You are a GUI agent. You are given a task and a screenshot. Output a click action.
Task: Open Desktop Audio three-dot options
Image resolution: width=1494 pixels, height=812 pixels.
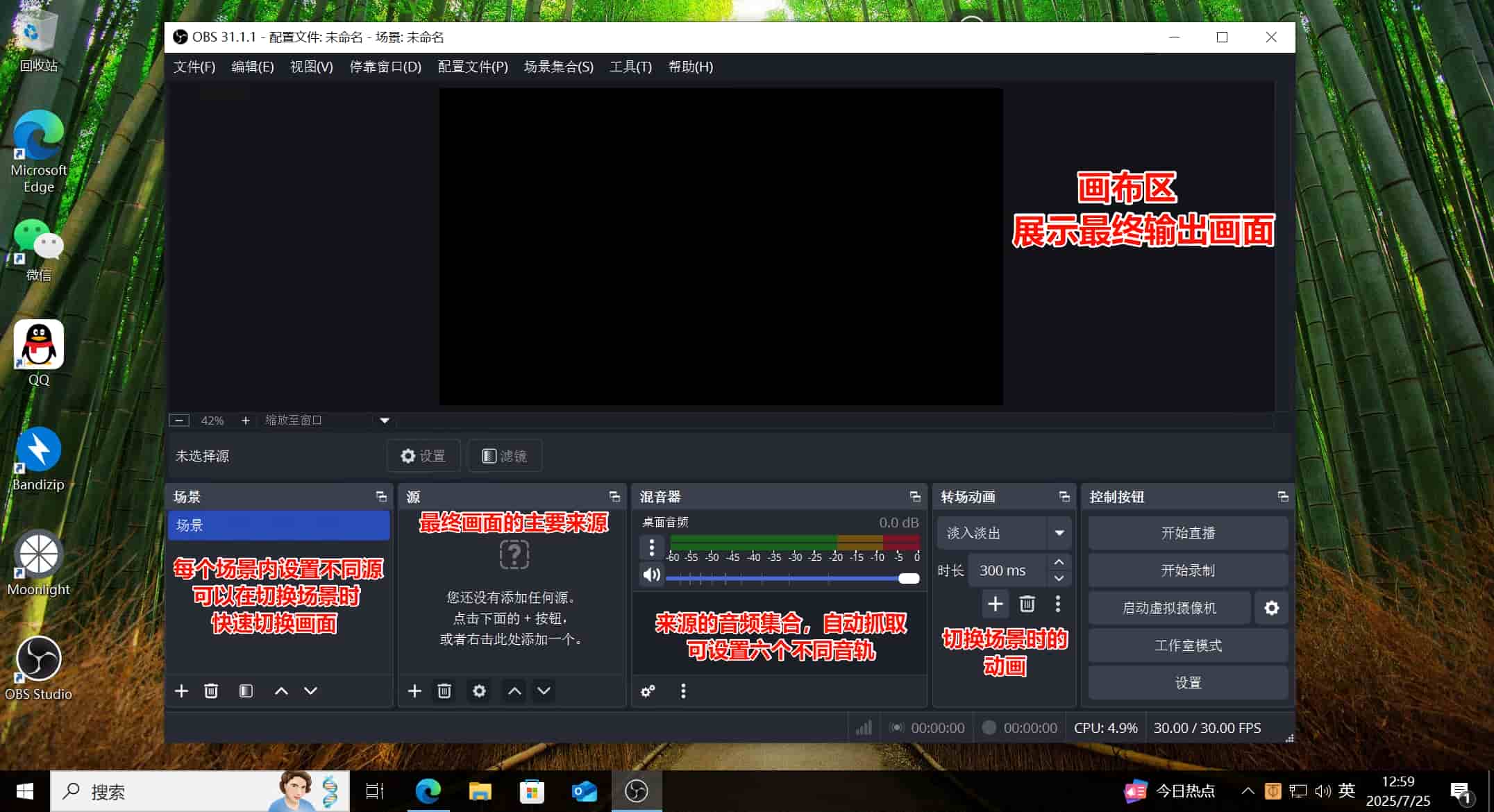(x=651, y=548)
